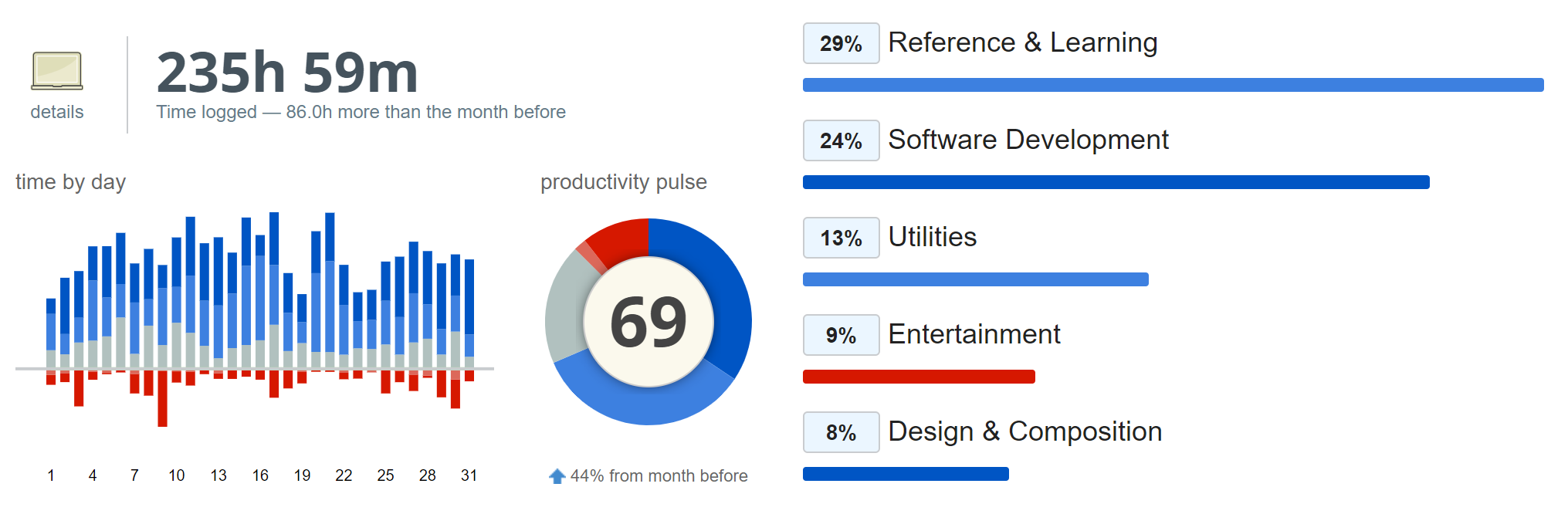Click the laptop details icon
The width and height of the screenshot is (1568, 531).
[57, 71]
